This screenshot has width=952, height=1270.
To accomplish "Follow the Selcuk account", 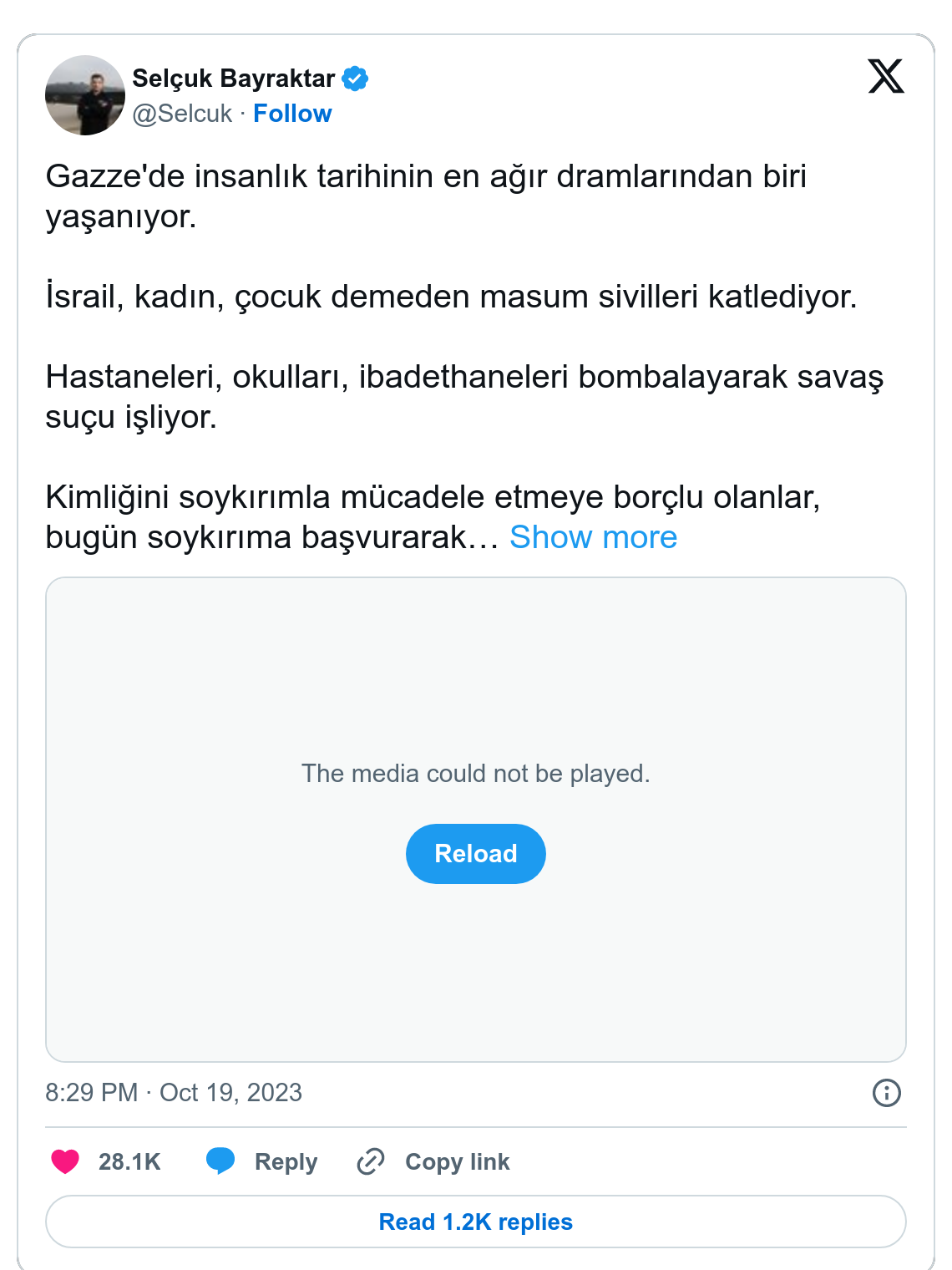I will pyautogui.click(x=292, y=114).
